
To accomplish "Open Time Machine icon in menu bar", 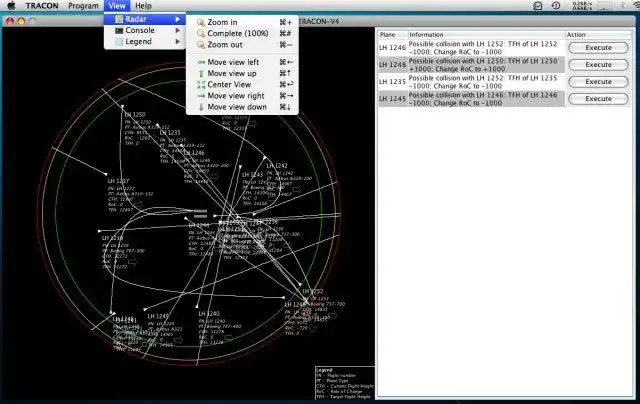I will click(x=556, y=6).
